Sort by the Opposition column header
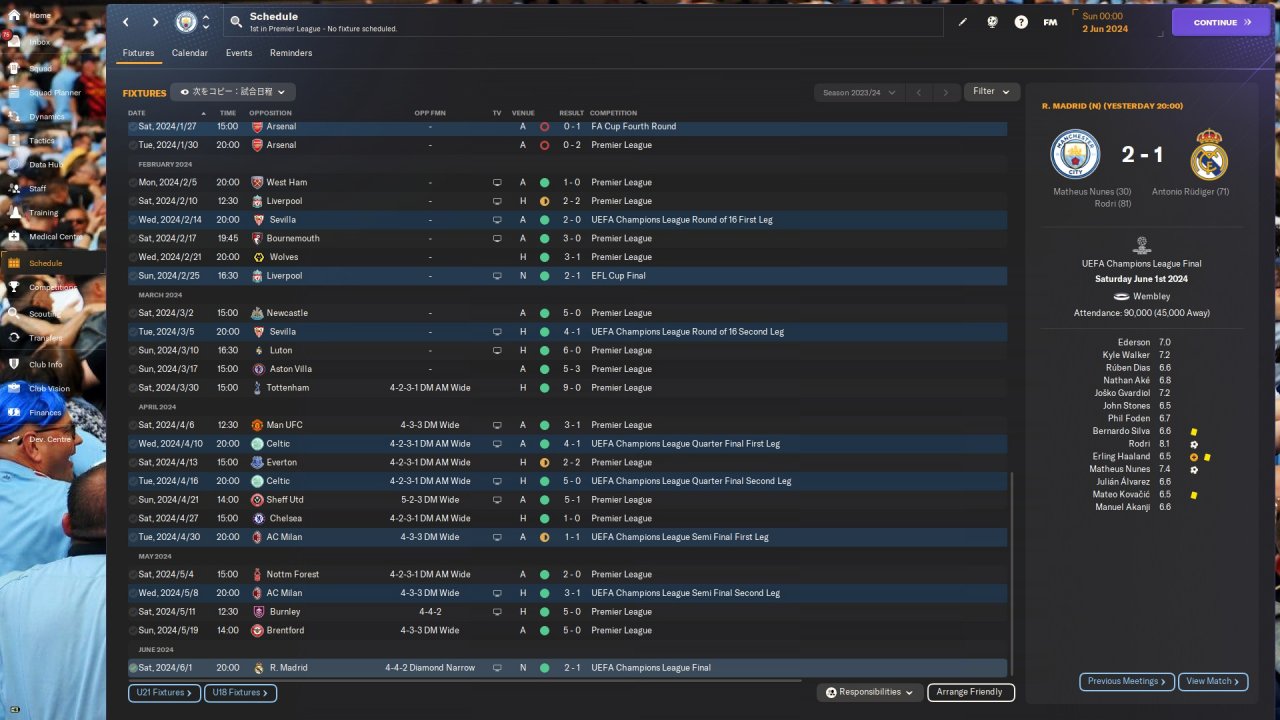 pos(271,113)
